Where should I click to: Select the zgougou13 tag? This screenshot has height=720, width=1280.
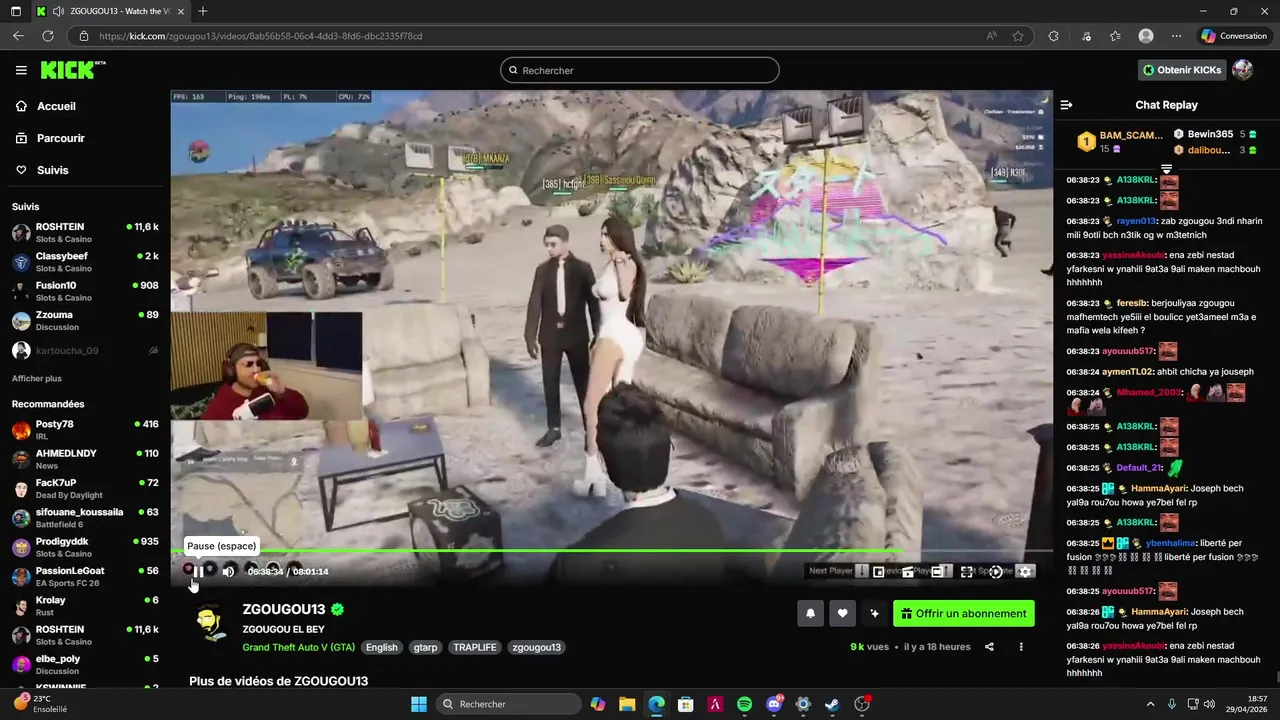point(536,647)
